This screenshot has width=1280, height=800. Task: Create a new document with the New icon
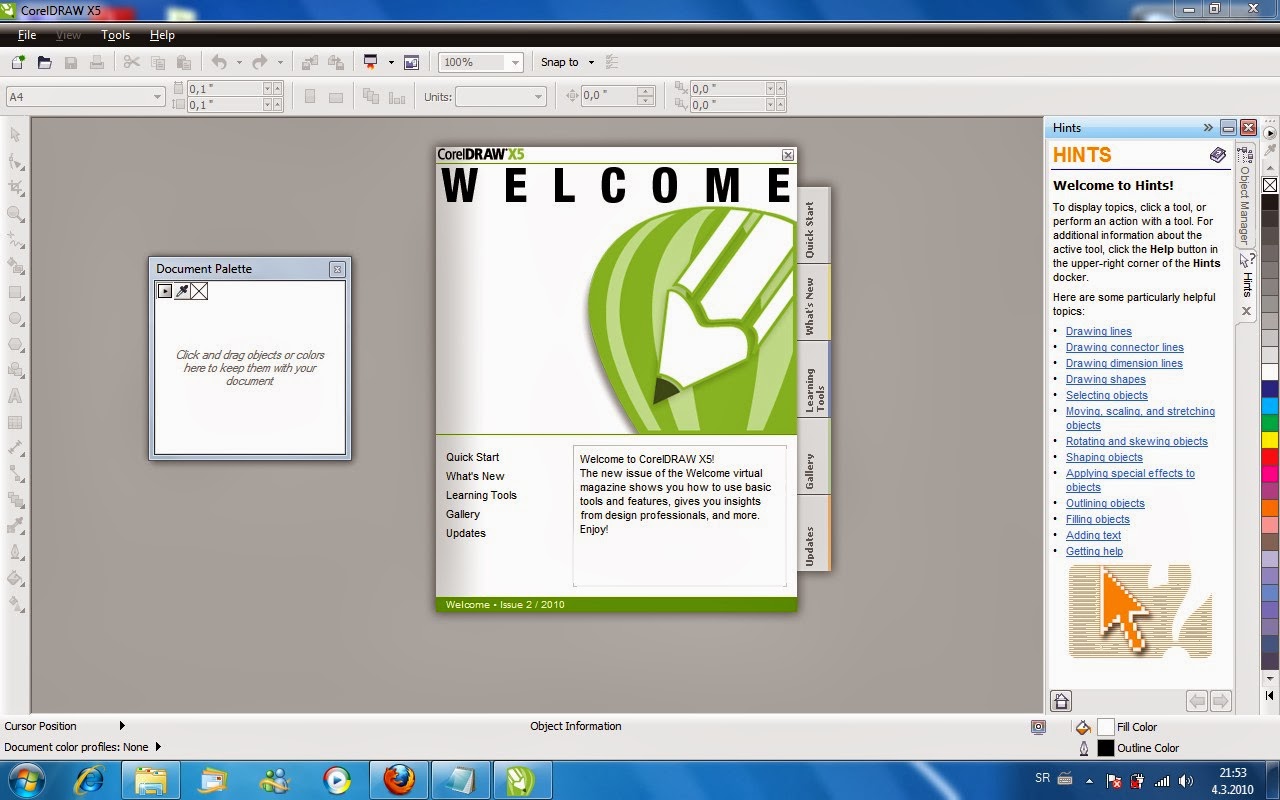pos(18,62)
